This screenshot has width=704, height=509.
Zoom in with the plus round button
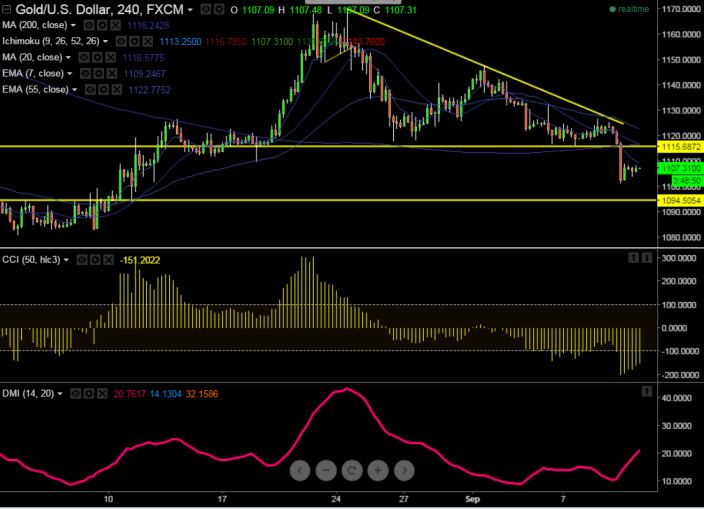tap(378, 470)
